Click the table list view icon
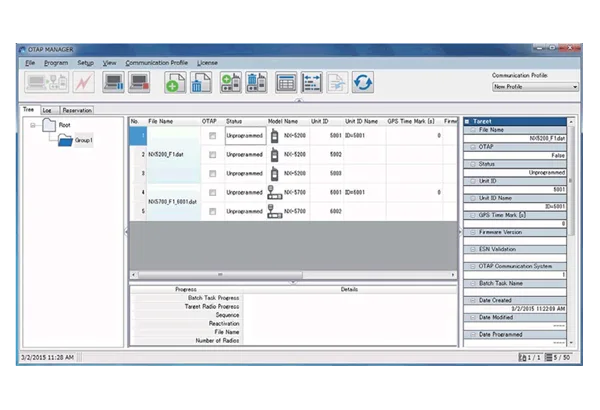 [286, 82]
